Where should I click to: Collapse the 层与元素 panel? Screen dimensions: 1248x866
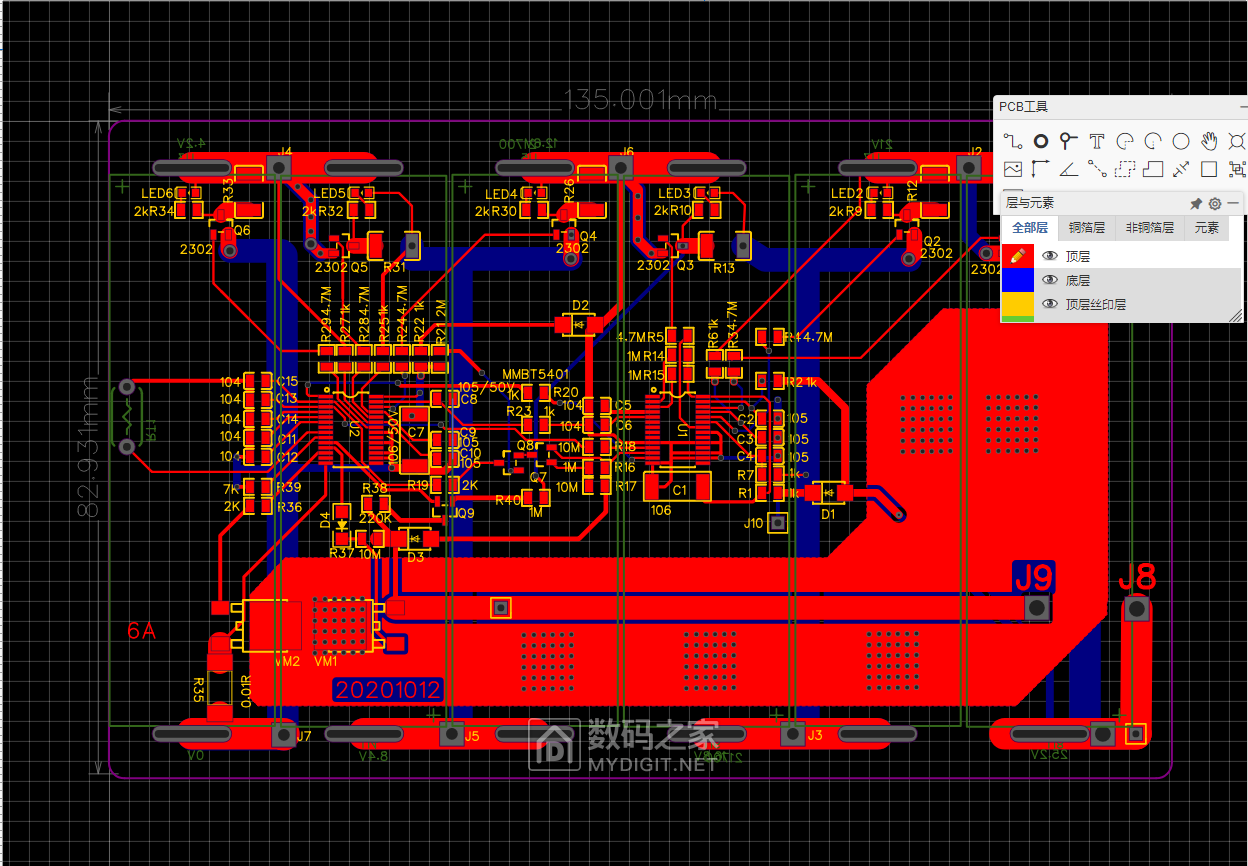[1233, 203]
